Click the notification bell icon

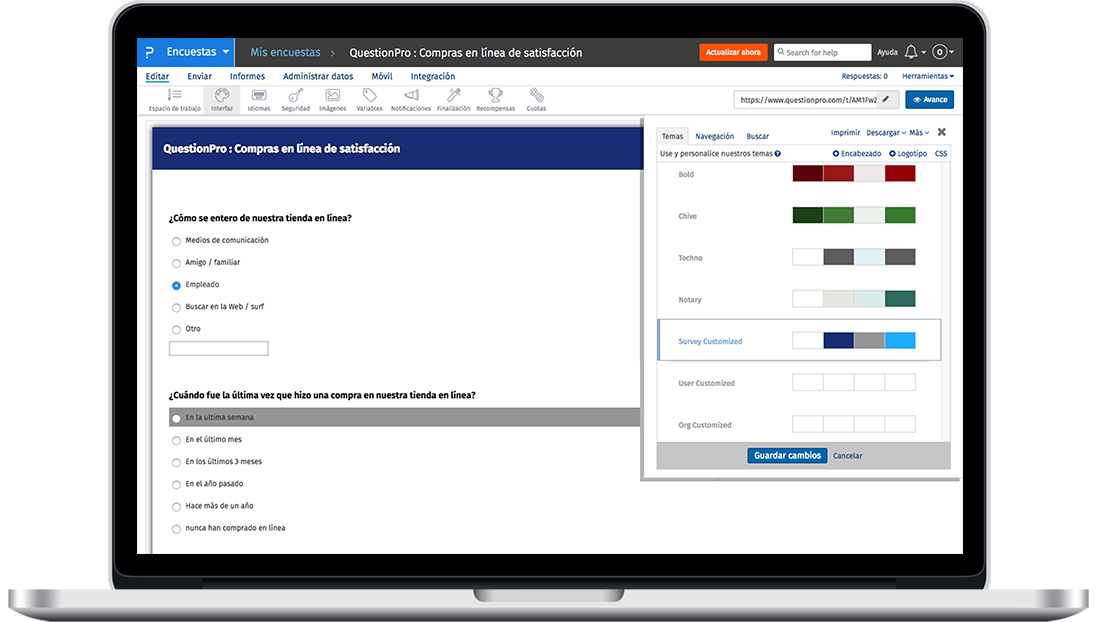(911, 52)
